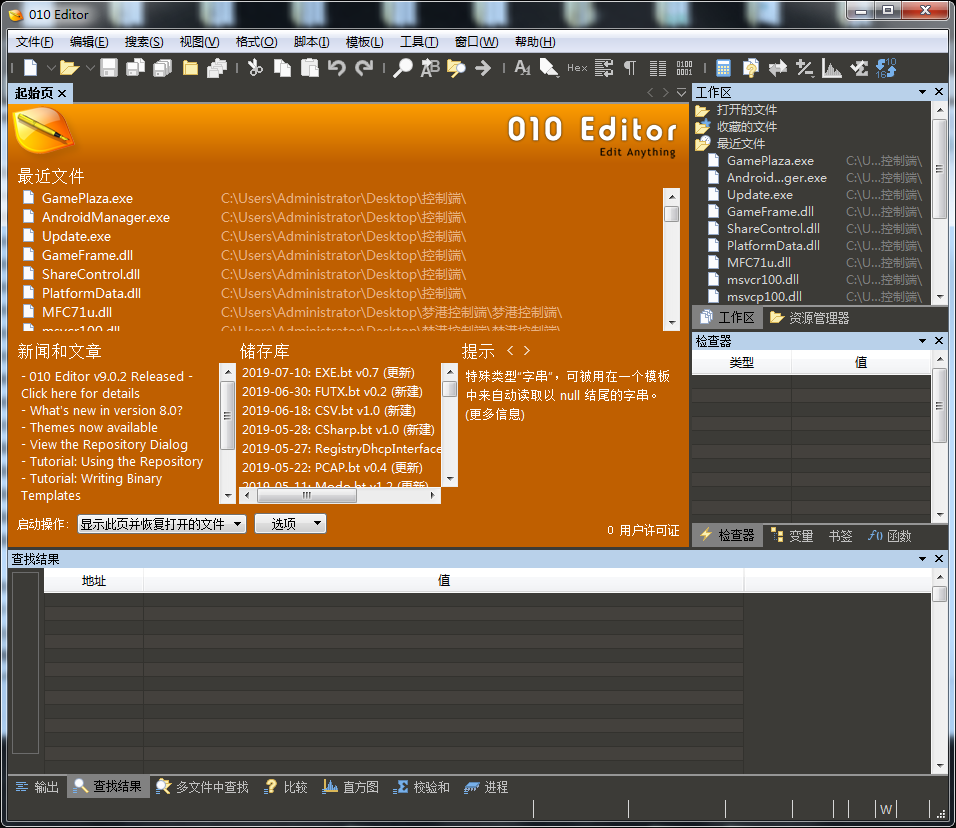The width and height of the screenshot is (956, 828).
Task: Open the 启动操作 startup action dropdown
Action: pyautogui.click(x=162, y=524)
